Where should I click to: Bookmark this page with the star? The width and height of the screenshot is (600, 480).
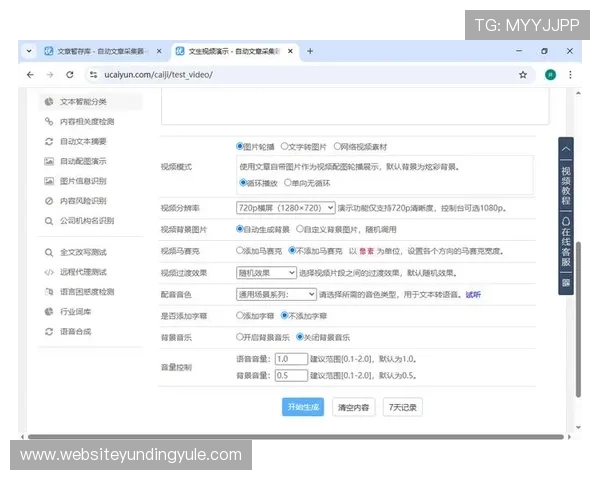(523, 75)
